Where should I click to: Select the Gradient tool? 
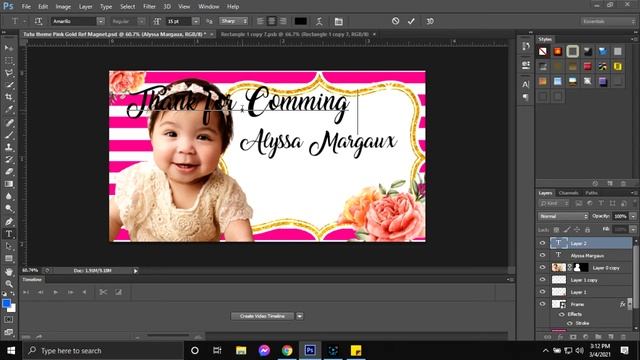pos(9,184)
